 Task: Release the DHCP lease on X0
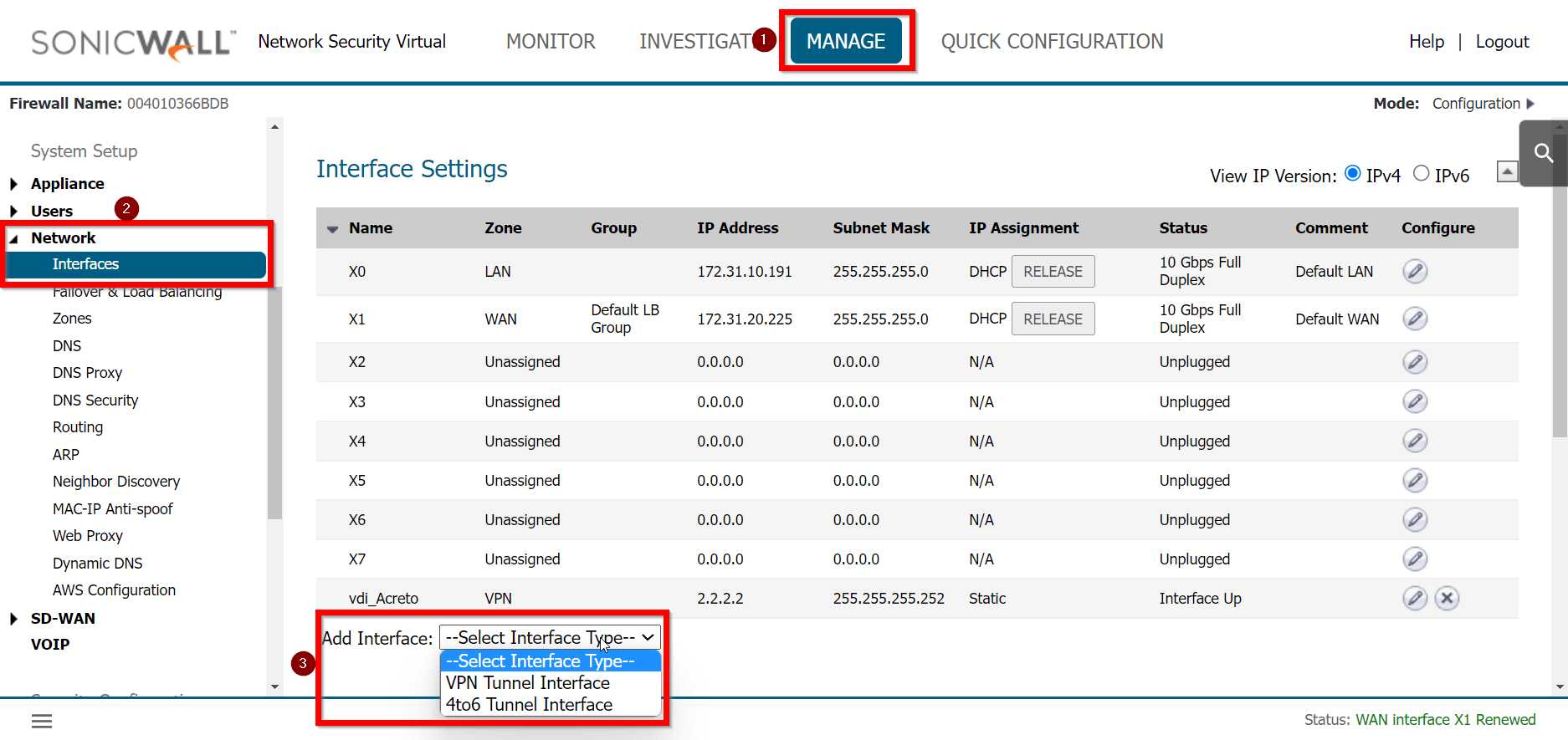(1053, 272)
